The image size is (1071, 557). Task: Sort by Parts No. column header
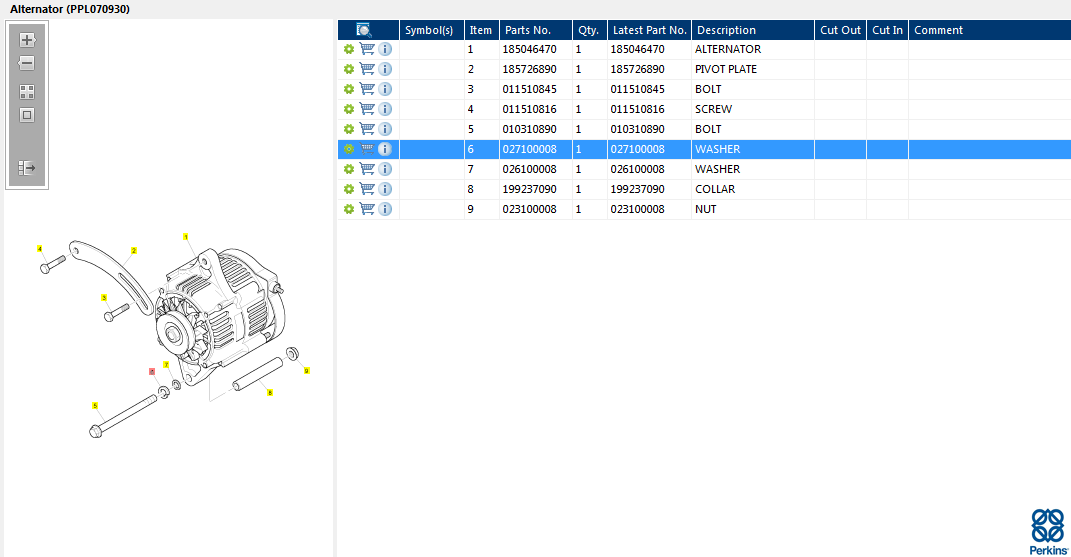[536, 30]
